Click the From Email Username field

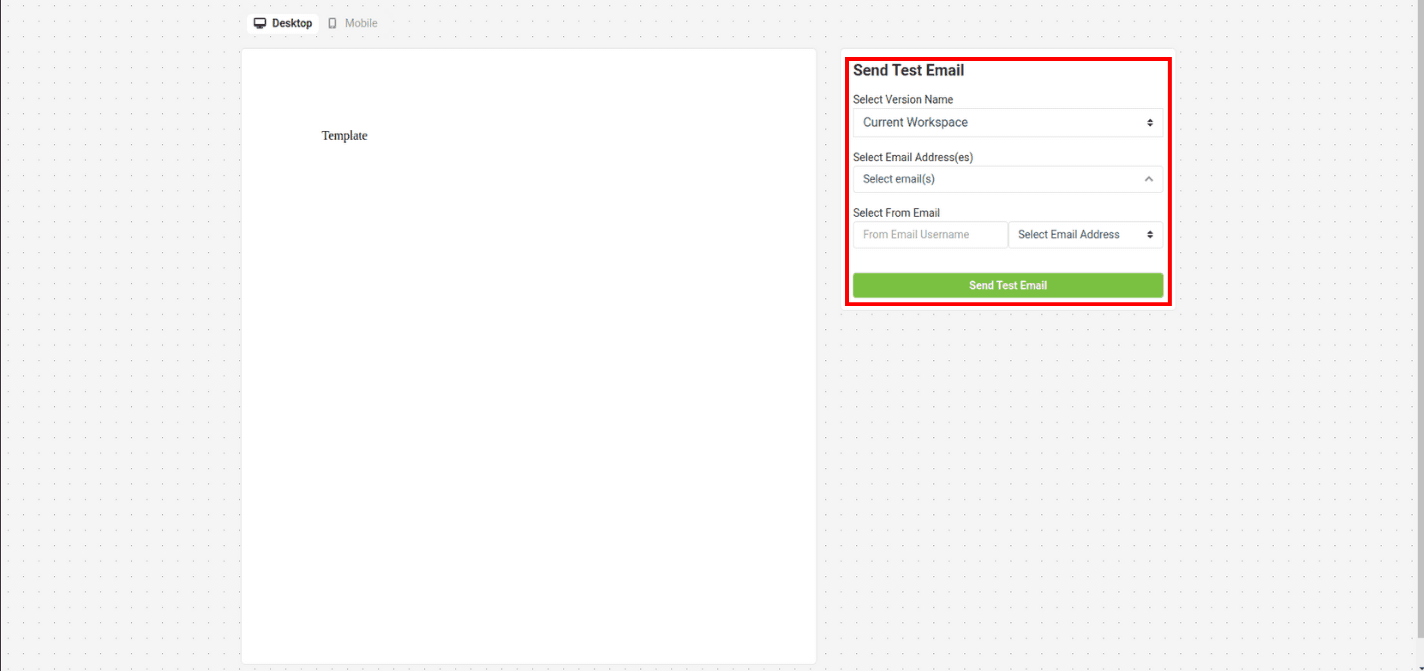(930, 235)
